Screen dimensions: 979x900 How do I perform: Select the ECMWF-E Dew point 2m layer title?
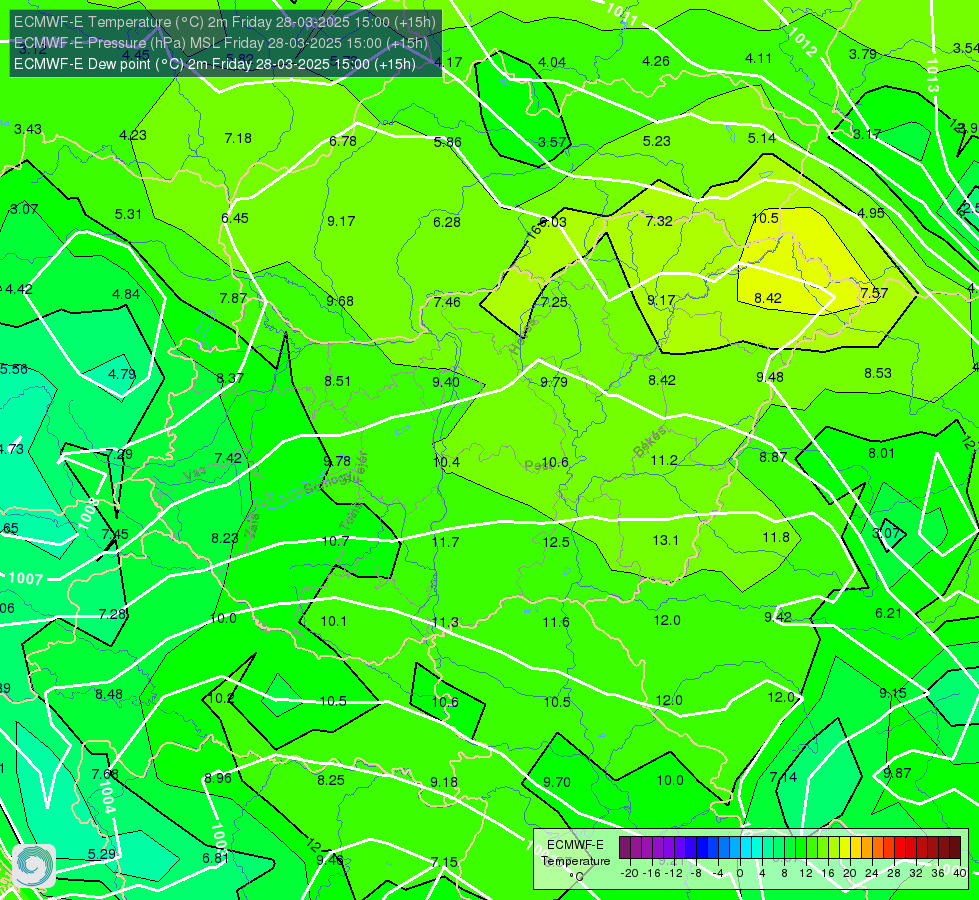point(215,64)
